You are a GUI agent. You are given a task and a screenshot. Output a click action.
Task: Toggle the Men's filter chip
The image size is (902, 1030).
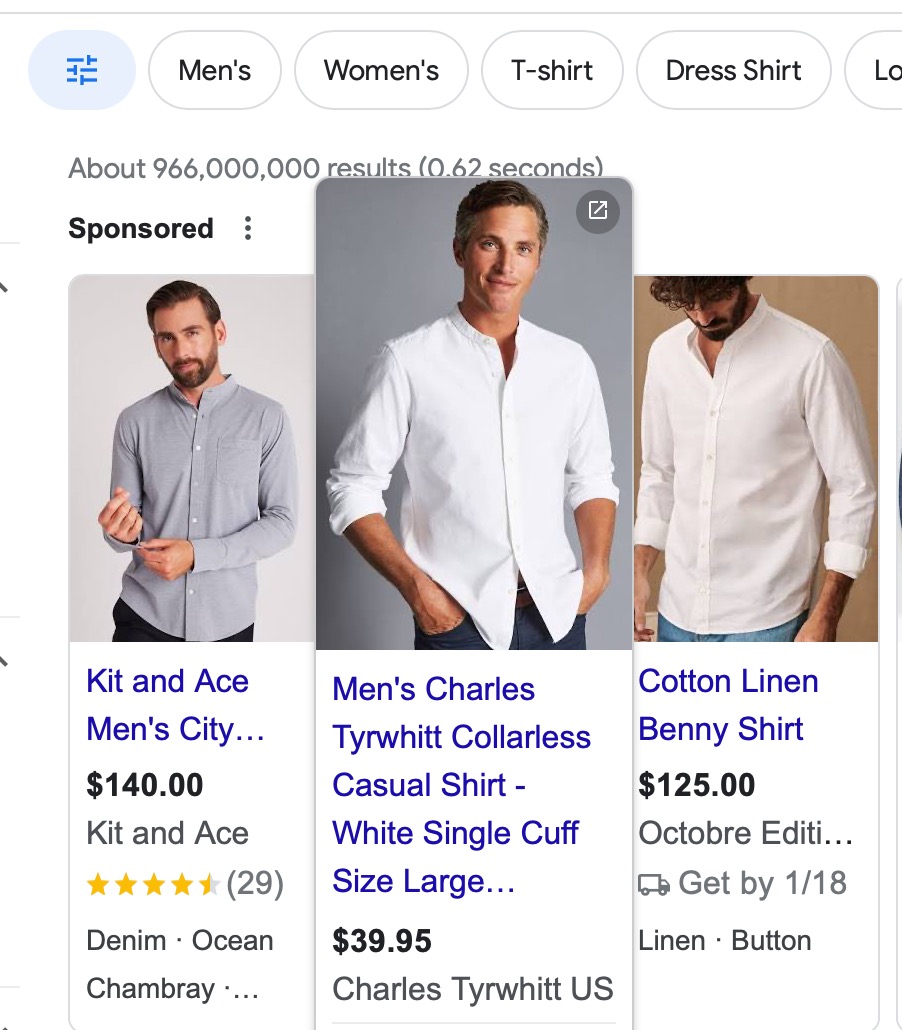[x=215, y=70]
